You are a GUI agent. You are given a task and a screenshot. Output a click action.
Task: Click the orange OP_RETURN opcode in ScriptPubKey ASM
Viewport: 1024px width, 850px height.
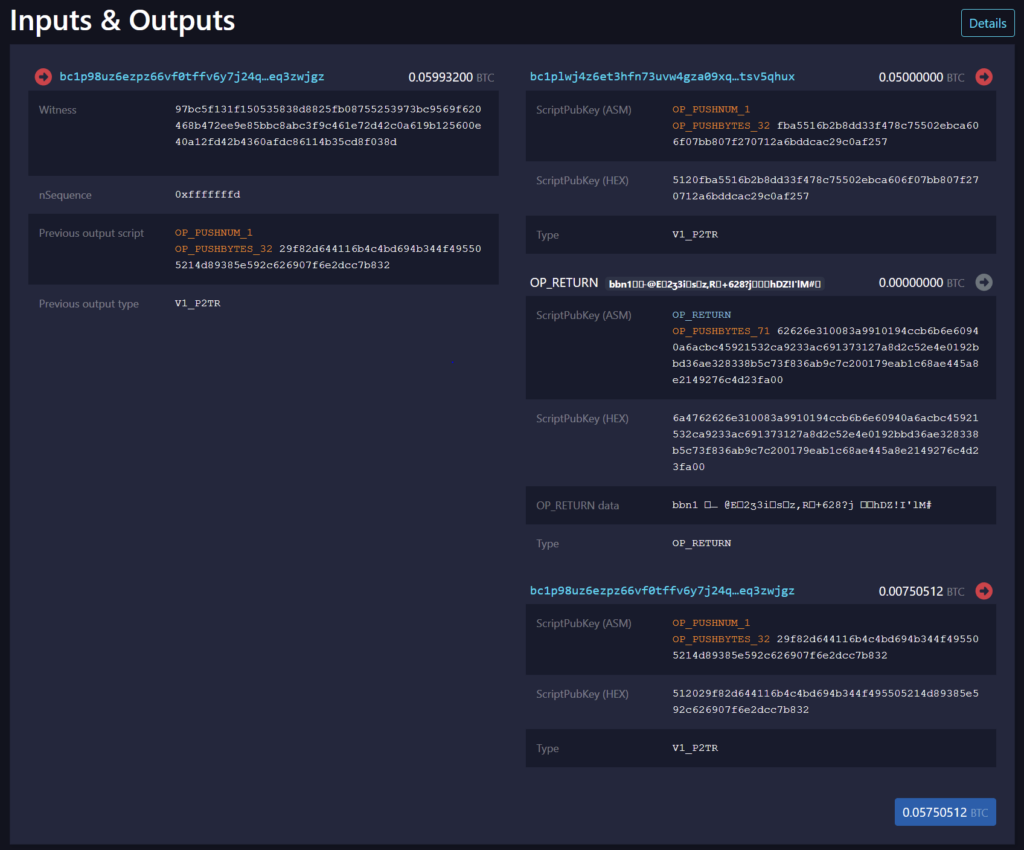click(701, 315)
